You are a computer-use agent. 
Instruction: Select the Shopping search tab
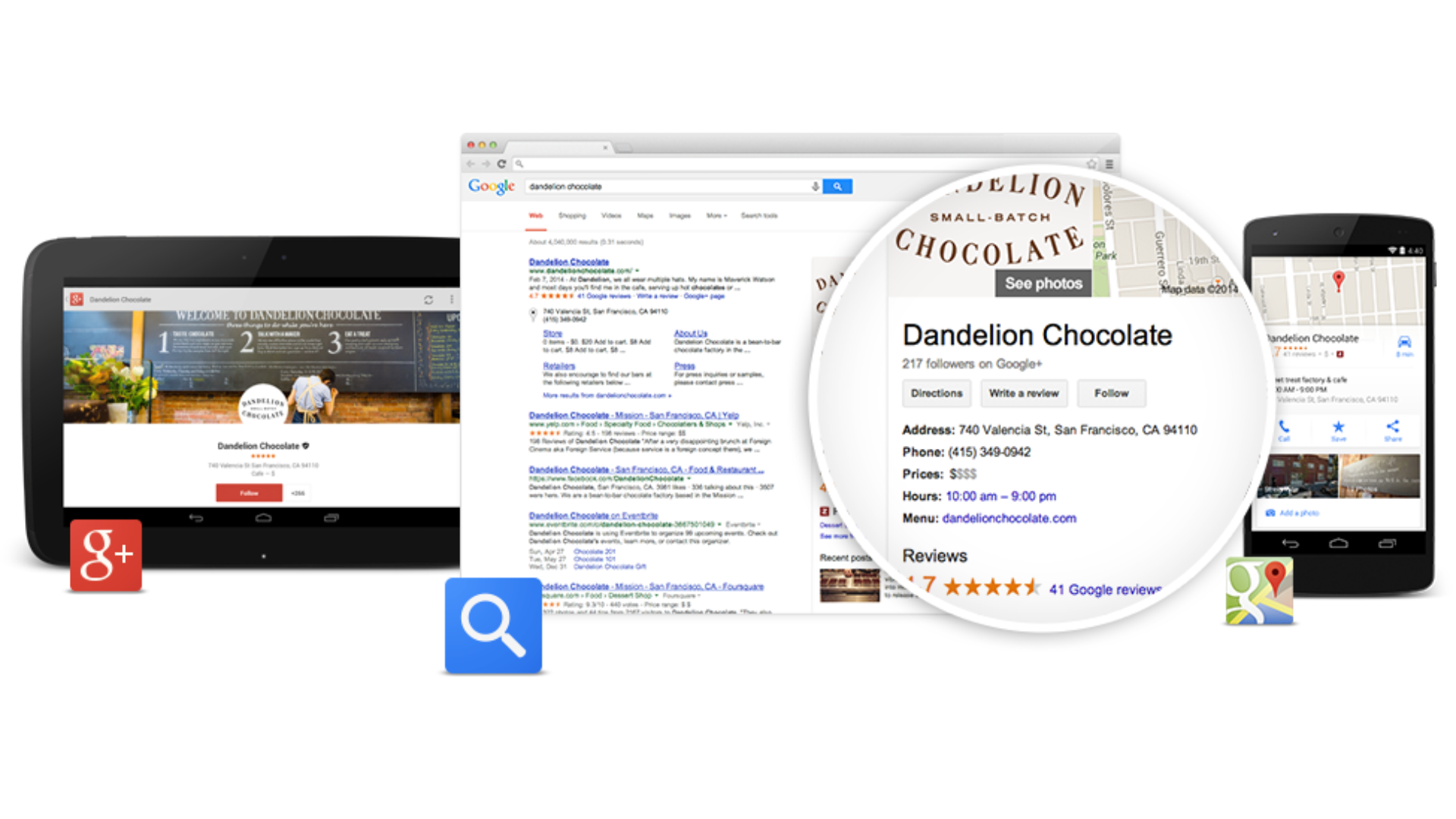tap(573, 216)
